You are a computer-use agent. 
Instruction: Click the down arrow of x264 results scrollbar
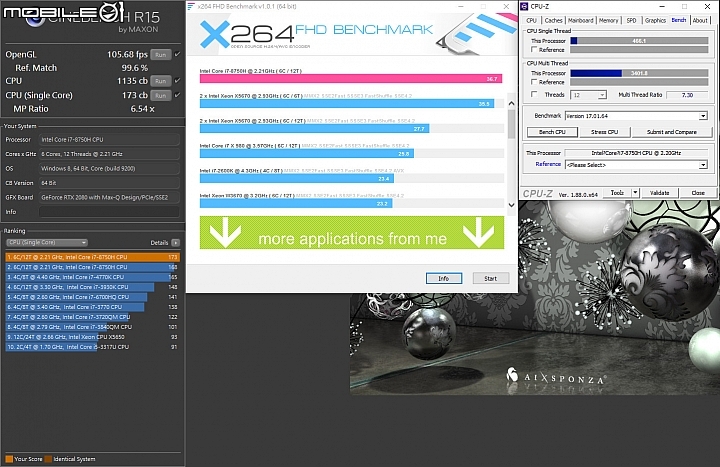pyautogui.click(x=512, y=205)
